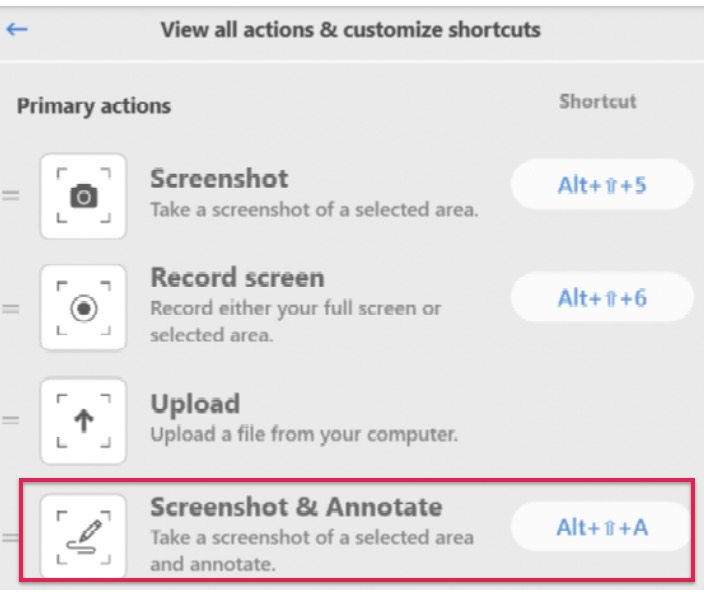Click the Shortcut column header
This screenshot has width=707, height=594.
(598, 101)
